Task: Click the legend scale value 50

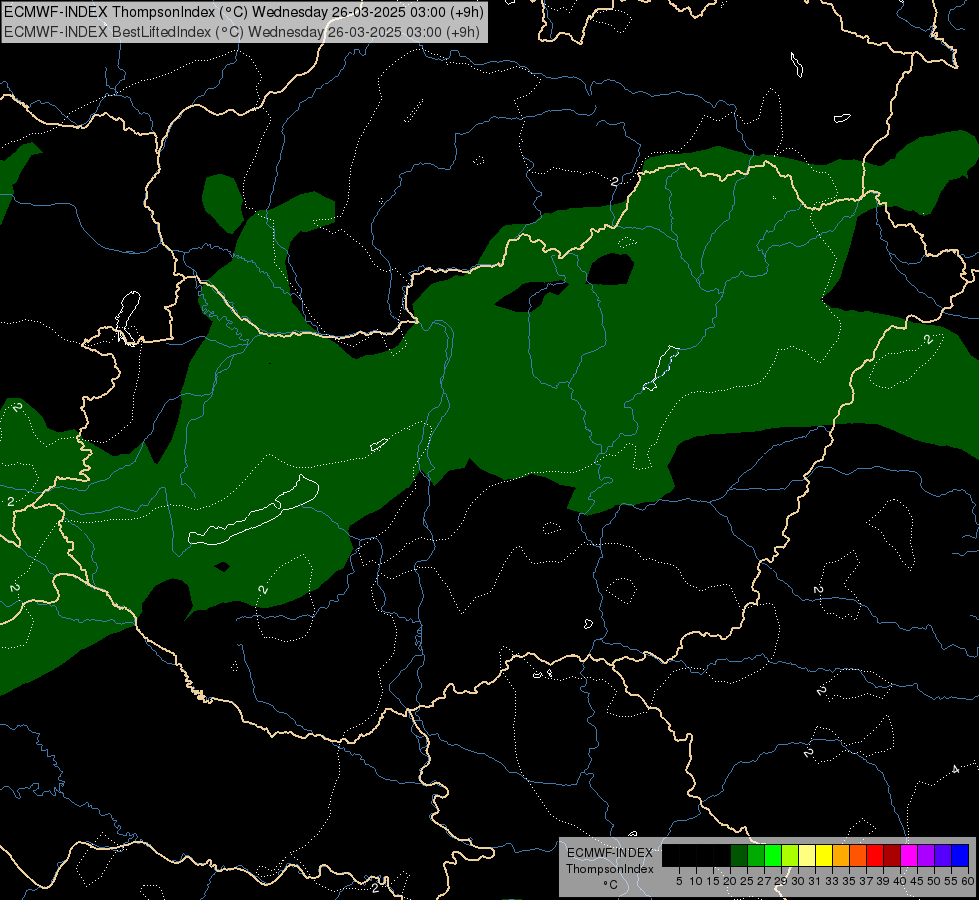Action: 934,881
